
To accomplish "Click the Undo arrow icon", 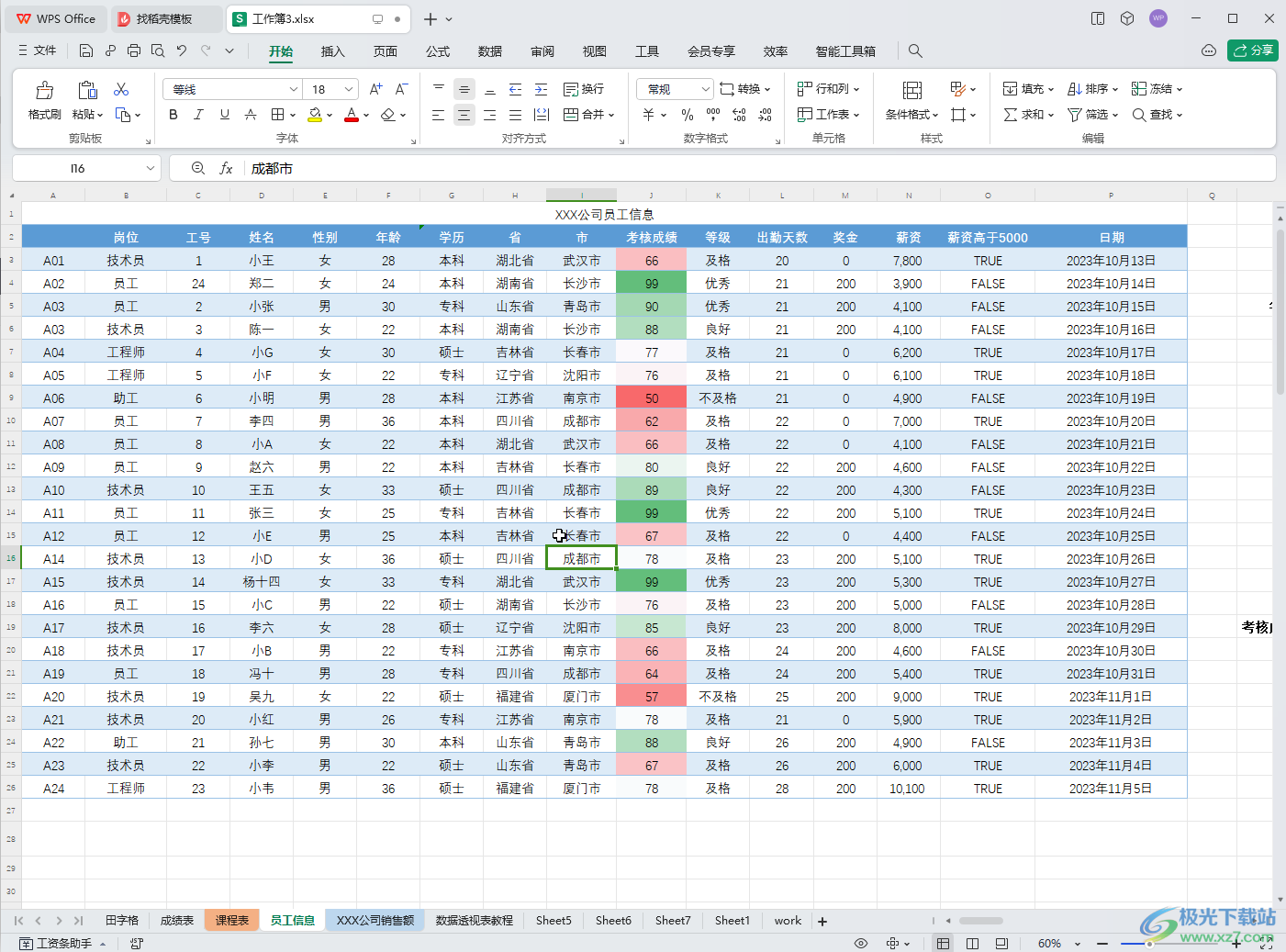I will (x=182, y=50).
